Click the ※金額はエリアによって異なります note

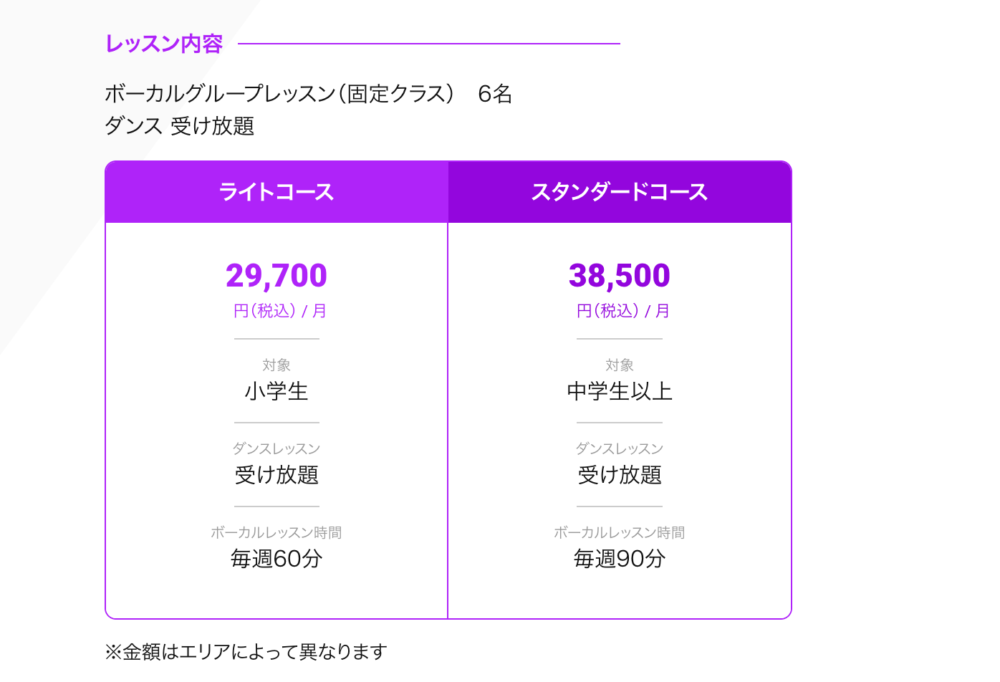pyautogui.click(x=245, y=652)
